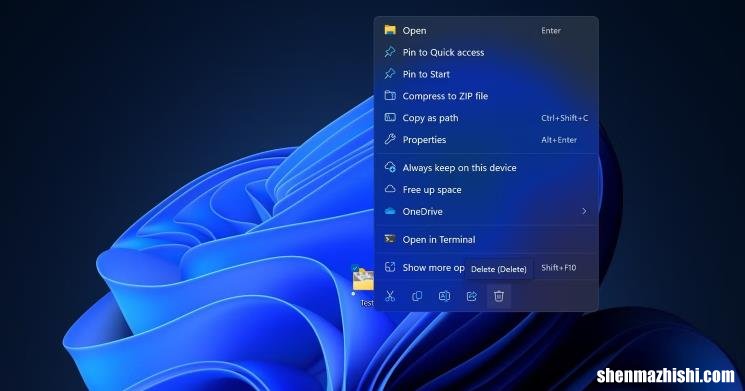Click the Rename icon in context menu
Image resolution: width=745 pixels, height=391 pixels.
point(444,296)
